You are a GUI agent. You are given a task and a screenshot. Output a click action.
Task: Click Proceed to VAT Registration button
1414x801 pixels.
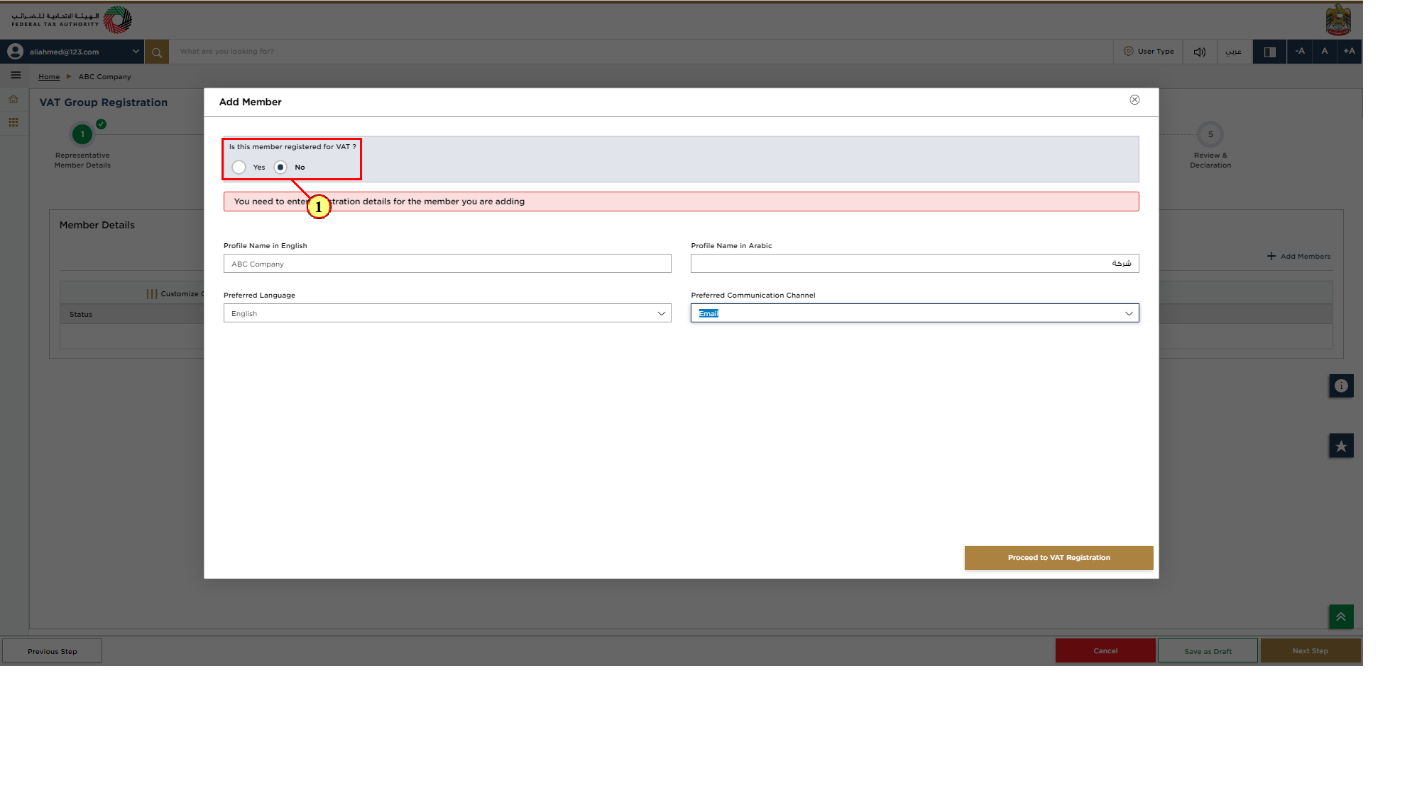[x=1059, y=558]
